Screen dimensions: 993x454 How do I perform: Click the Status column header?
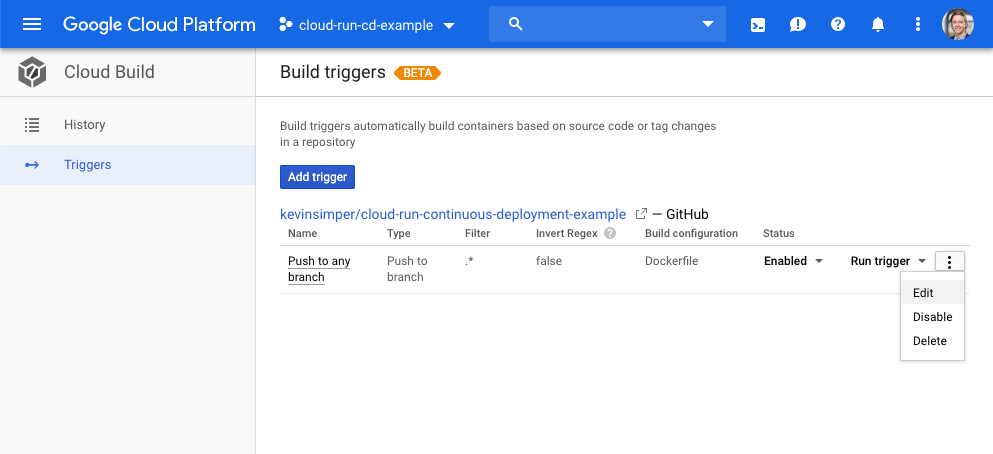[x=778, y=233]
